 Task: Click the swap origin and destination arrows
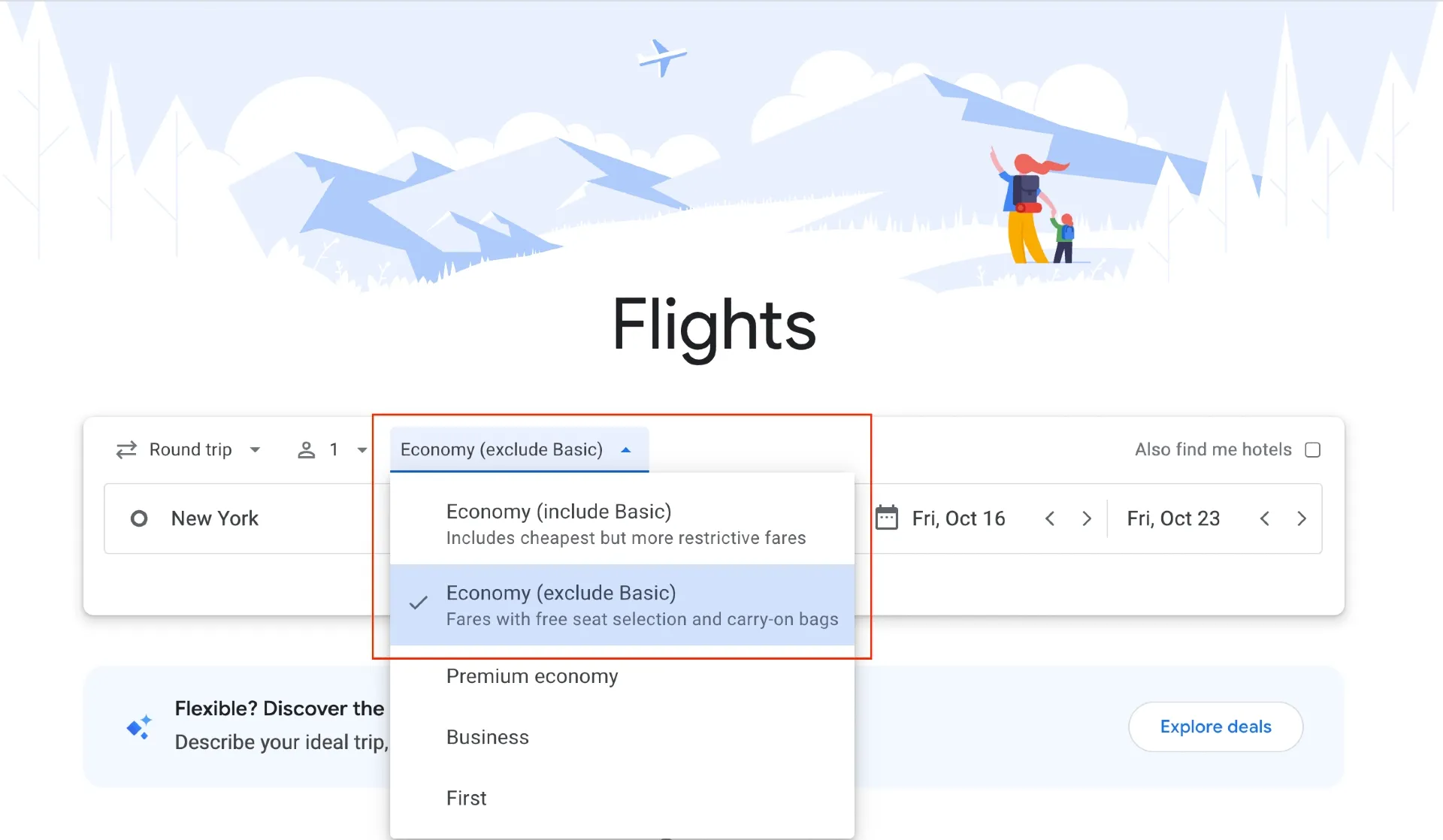[126, 449]
